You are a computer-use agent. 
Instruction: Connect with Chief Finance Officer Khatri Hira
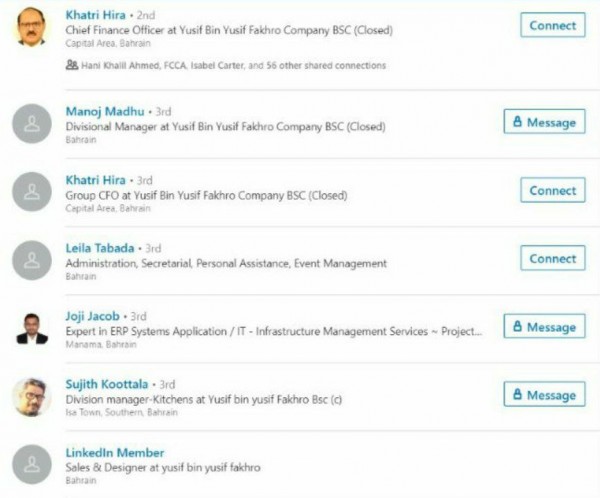(x=552, y=25)
